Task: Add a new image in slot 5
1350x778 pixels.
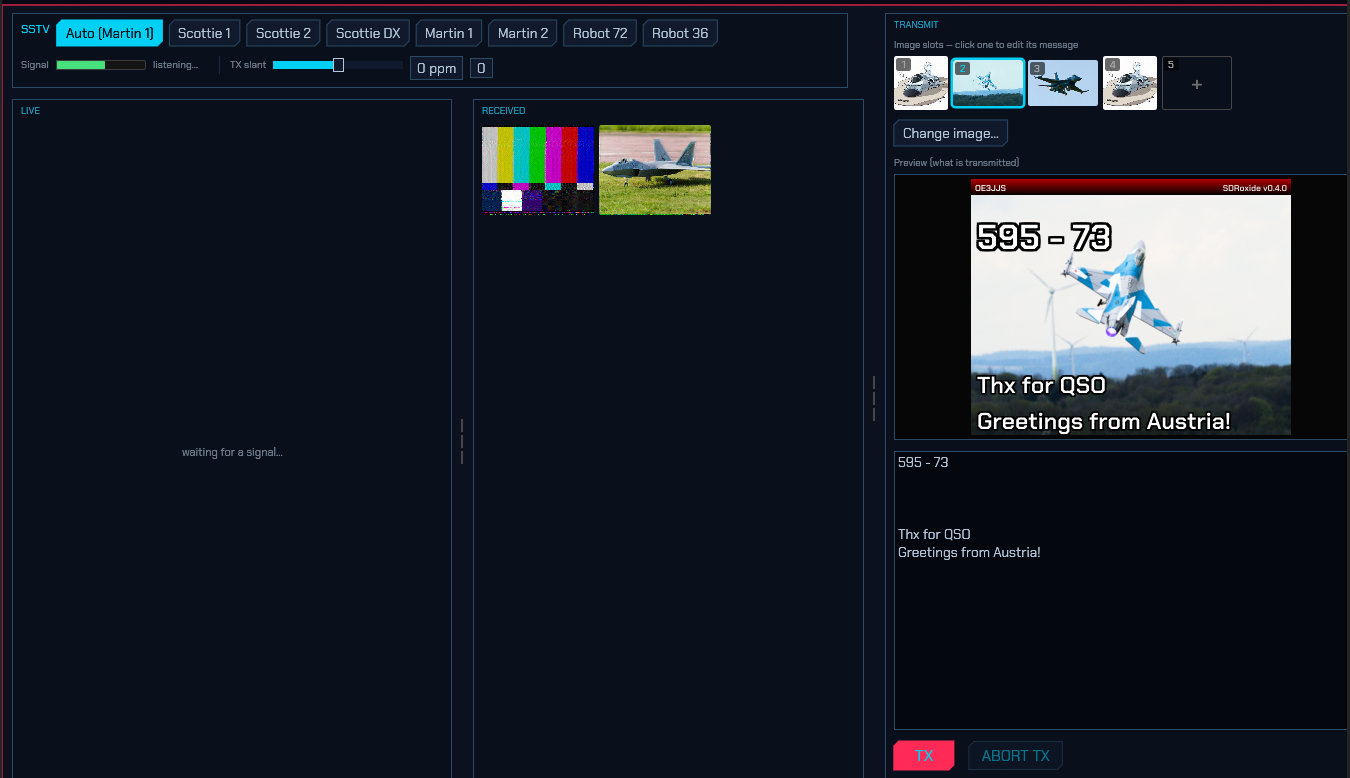Action: click(1197, 83)
